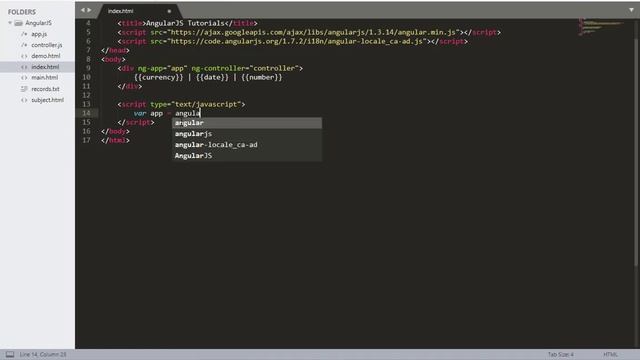Open subject.html from the sidebar
The width and height of the screenshot is (640, 360).
47,100
